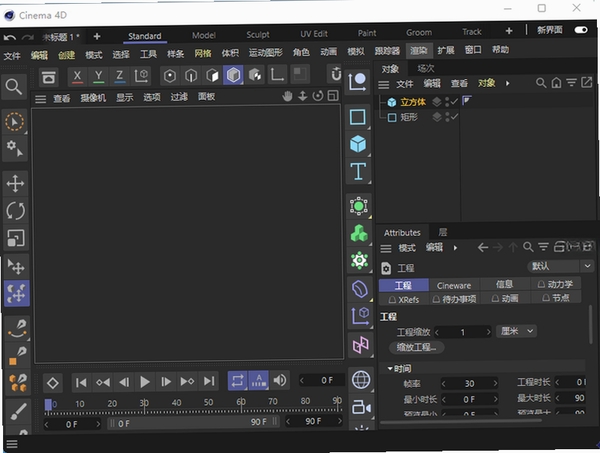Select the Live Selection tool
Image resolution: width=600 pixels, height=453 pixels.
pyautogui.click(x=15, y=122)
